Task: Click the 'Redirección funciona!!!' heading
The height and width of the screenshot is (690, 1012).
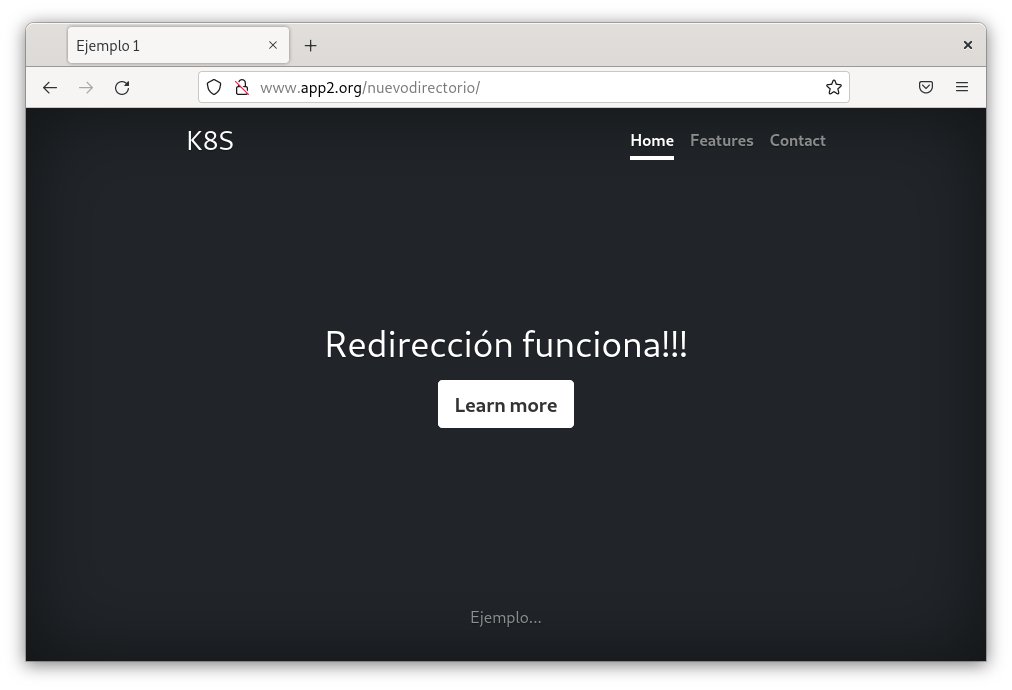Action: (x=506, y=345)
